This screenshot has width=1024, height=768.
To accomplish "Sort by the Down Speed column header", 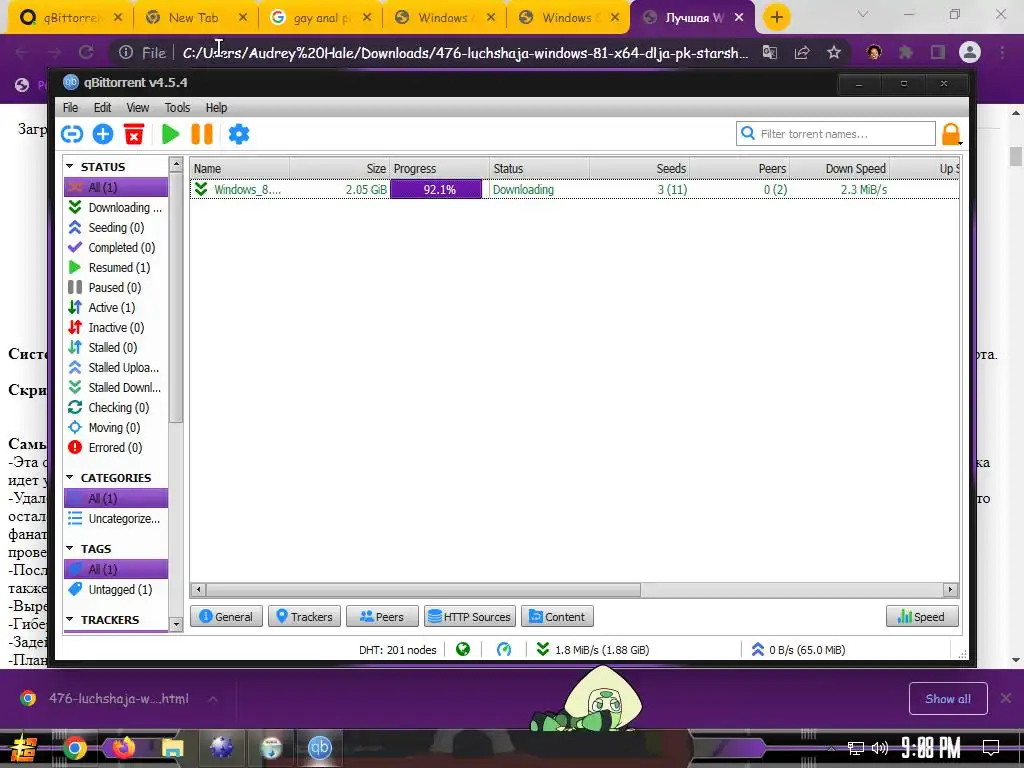I will coord(839,168).
